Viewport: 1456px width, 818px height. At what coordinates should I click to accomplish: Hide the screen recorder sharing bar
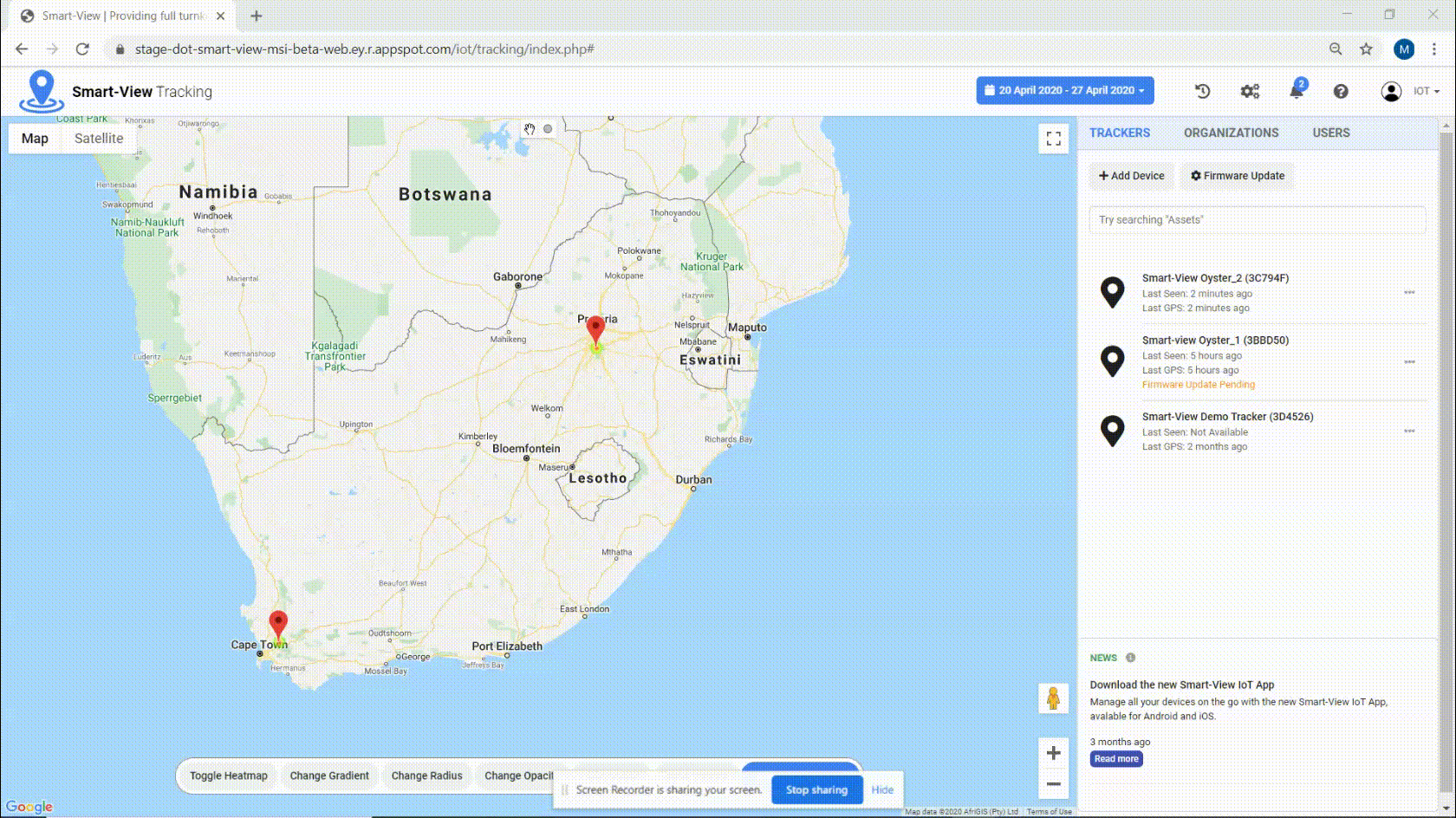click(x=882, y=789)
